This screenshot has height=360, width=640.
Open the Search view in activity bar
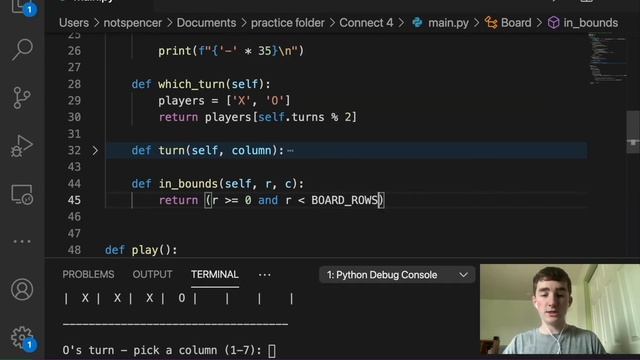[x=22, y=49]
